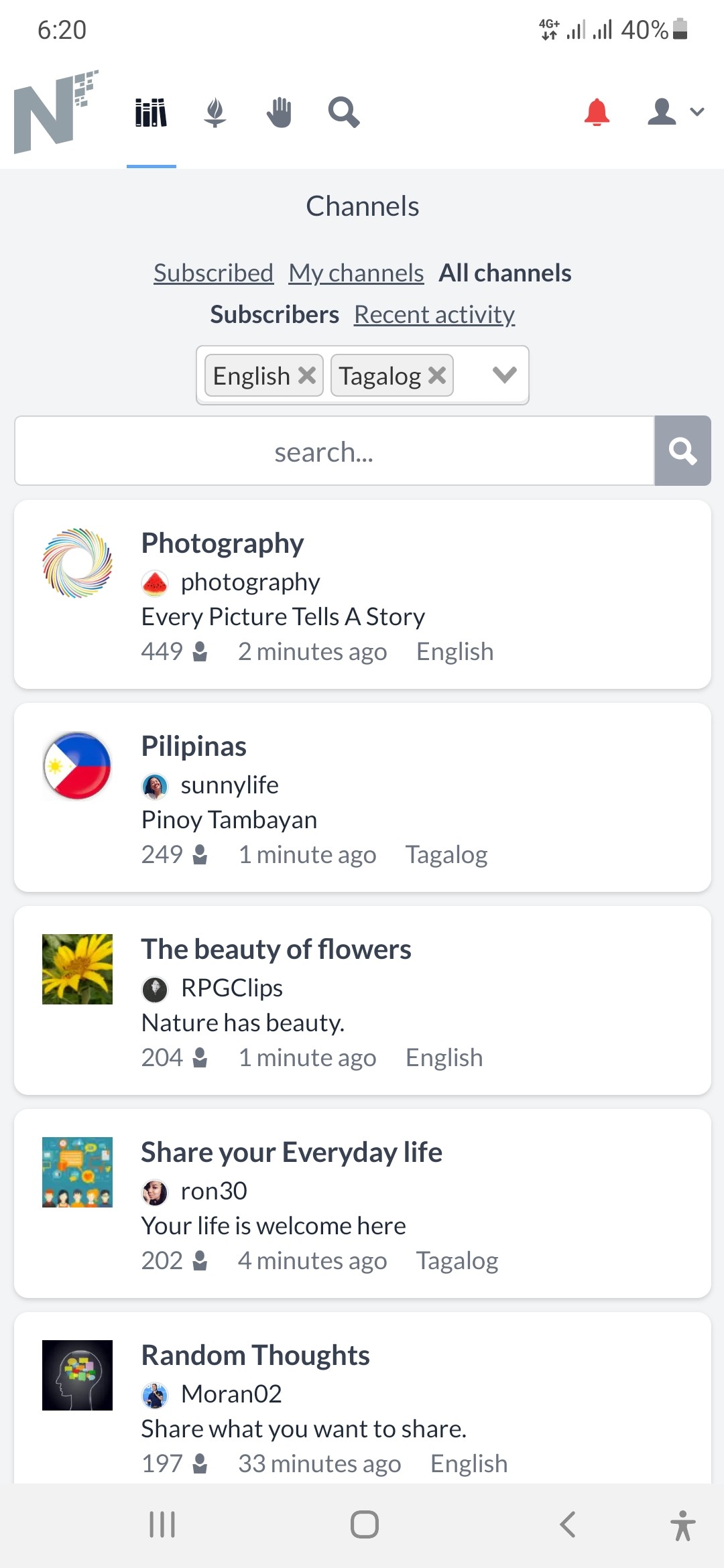Tap the N logo in the header

56,111
